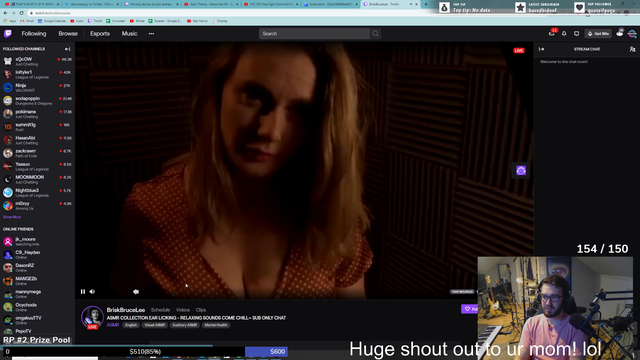Open sodapoppin channel in sidebar

[37, 100]
